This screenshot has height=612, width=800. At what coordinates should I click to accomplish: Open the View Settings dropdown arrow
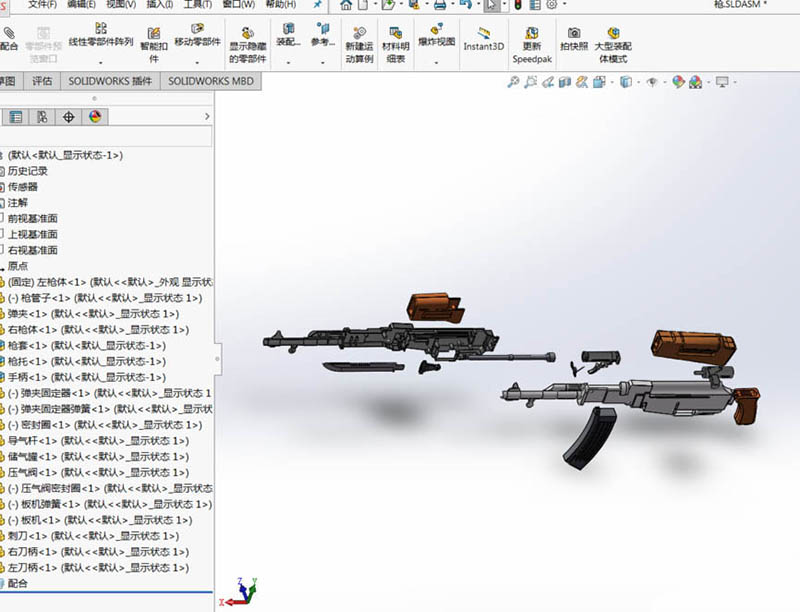point(735,82)
